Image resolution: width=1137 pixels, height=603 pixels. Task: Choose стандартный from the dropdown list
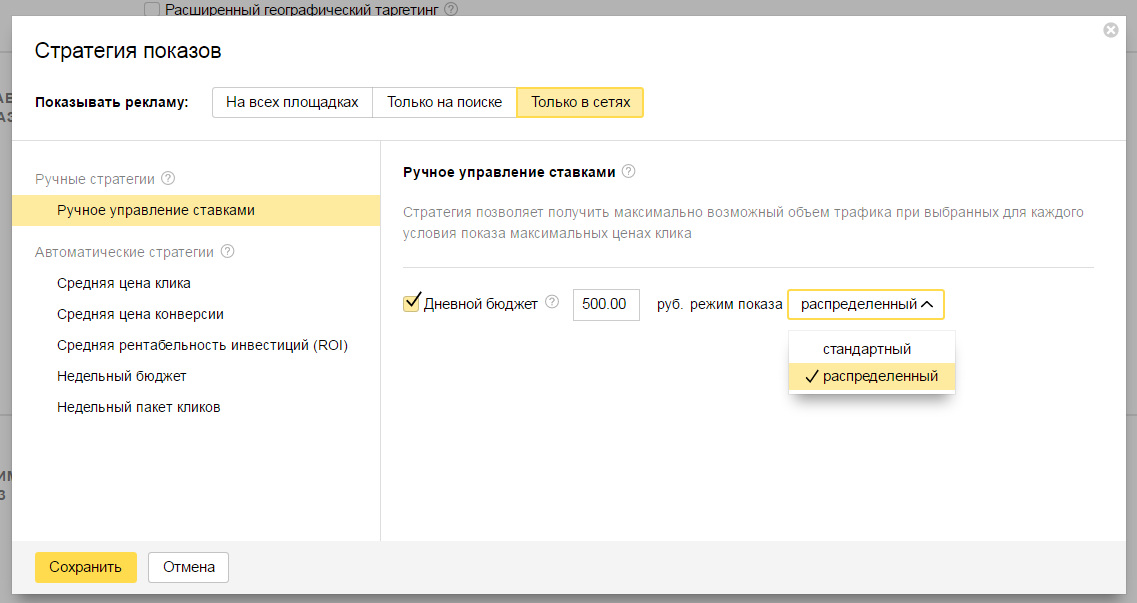866,349
